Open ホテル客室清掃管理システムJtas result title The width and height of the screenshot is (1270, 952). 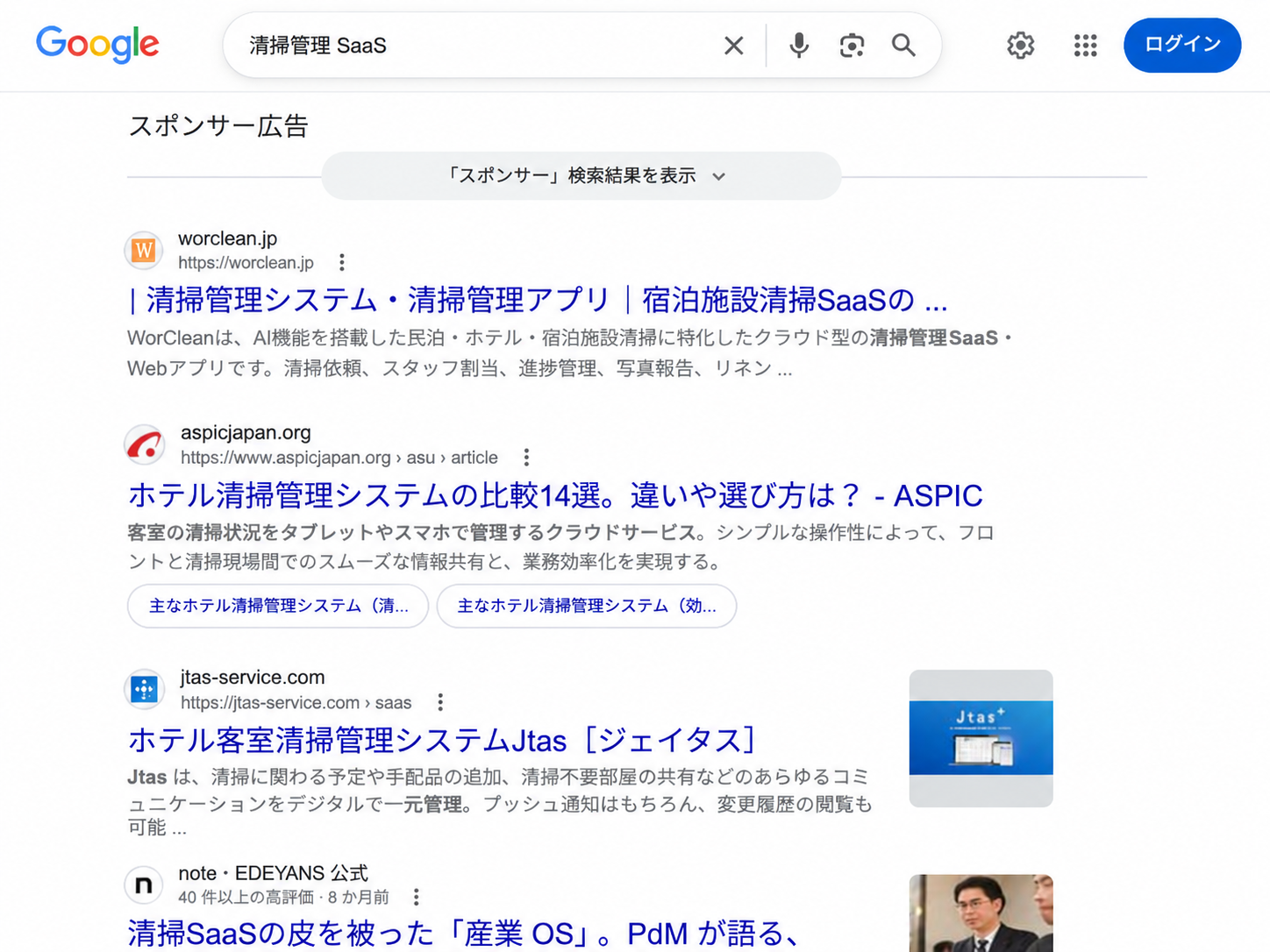442,740
